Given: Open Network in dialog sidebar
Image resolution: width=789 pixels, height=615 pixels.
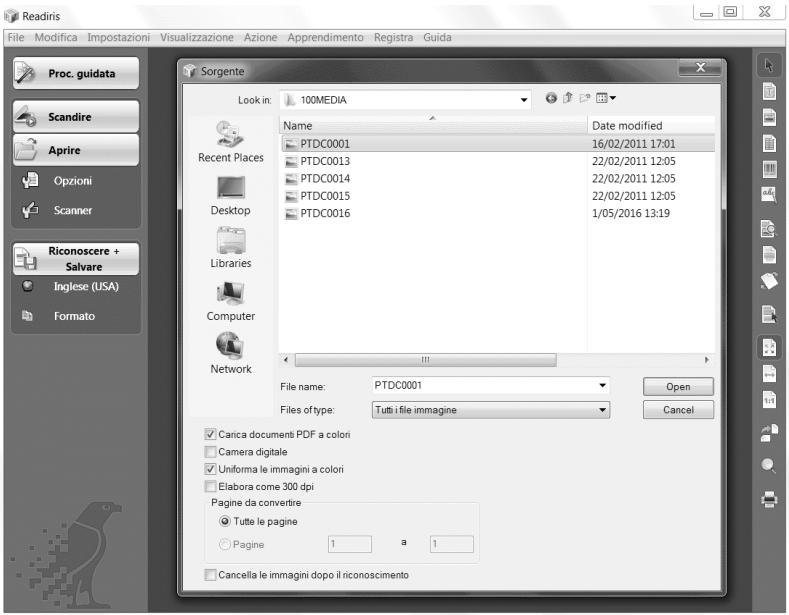Looking at the screenshot, I should tap(230, 353).
